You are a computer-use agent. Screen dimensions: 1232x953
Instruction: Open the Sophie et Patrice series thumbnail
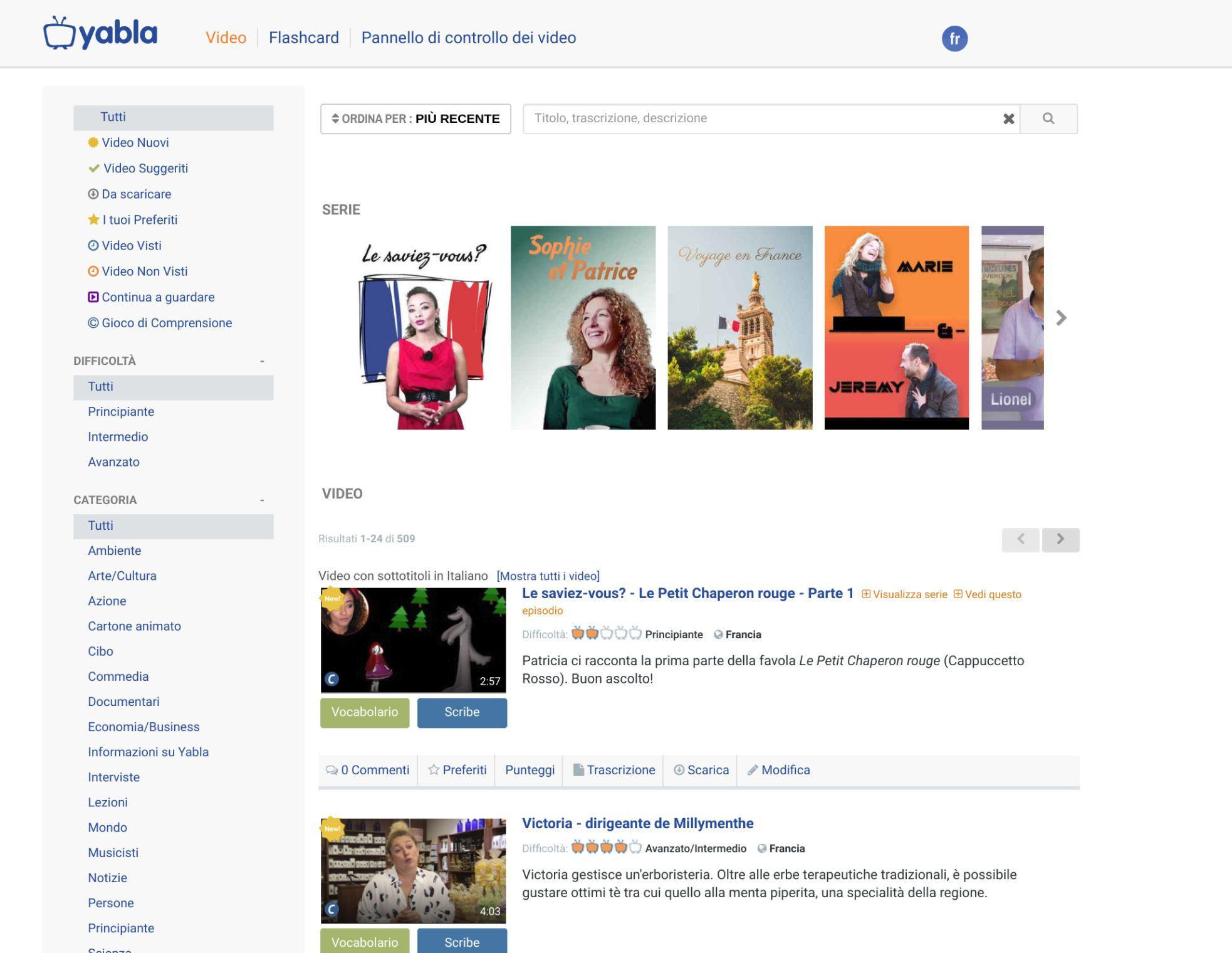tap(583, 327)
